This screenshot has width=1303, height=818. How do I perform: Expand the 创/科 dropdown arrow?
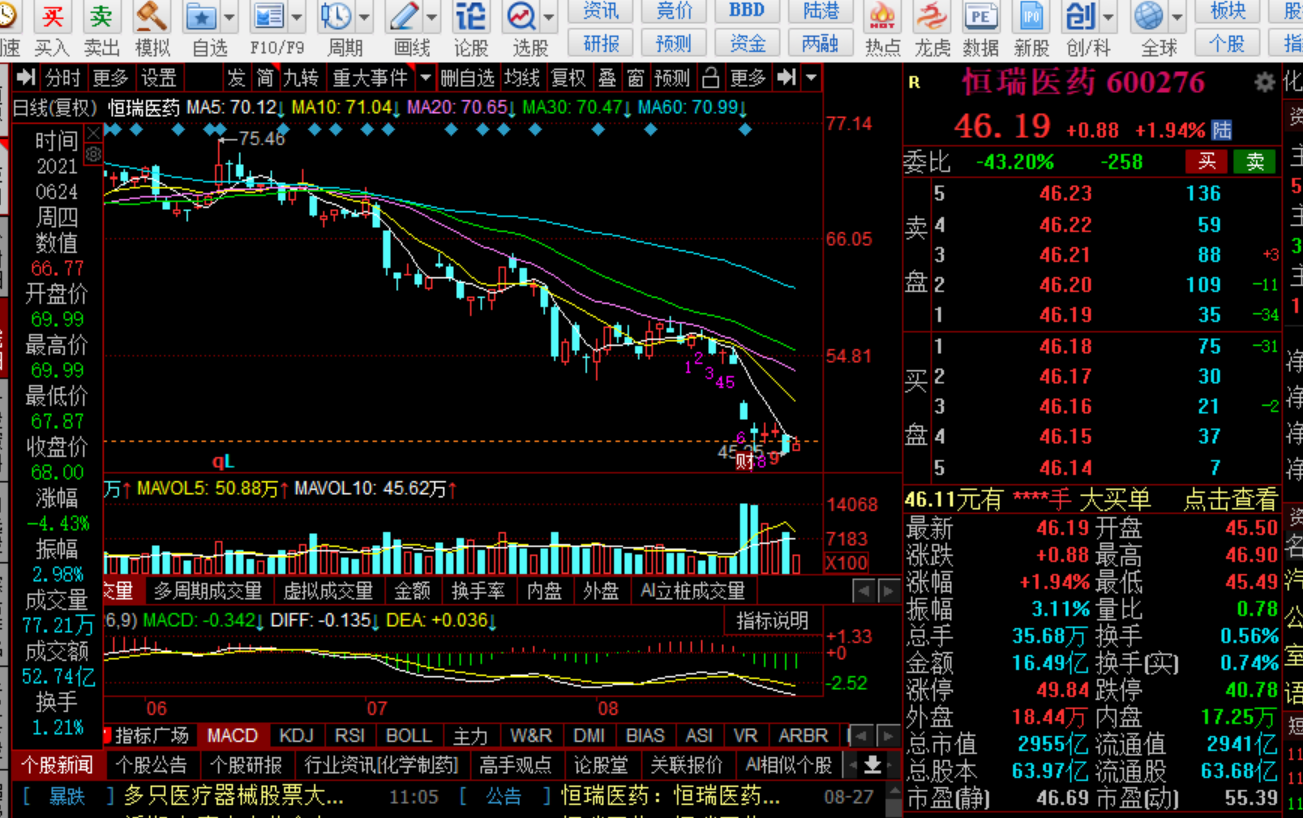click(x=1108, y=17)
